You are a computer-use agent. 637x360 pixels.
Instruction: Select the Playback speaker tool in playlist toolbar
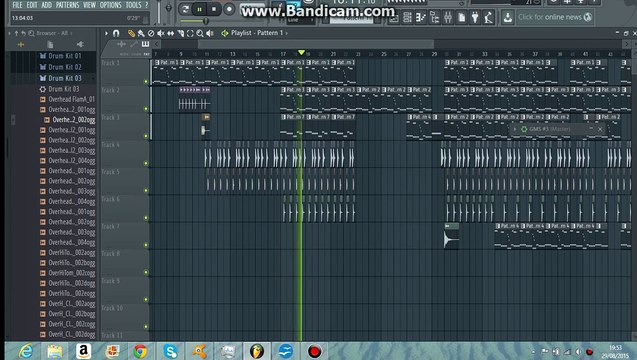click(x=210, y=33)
